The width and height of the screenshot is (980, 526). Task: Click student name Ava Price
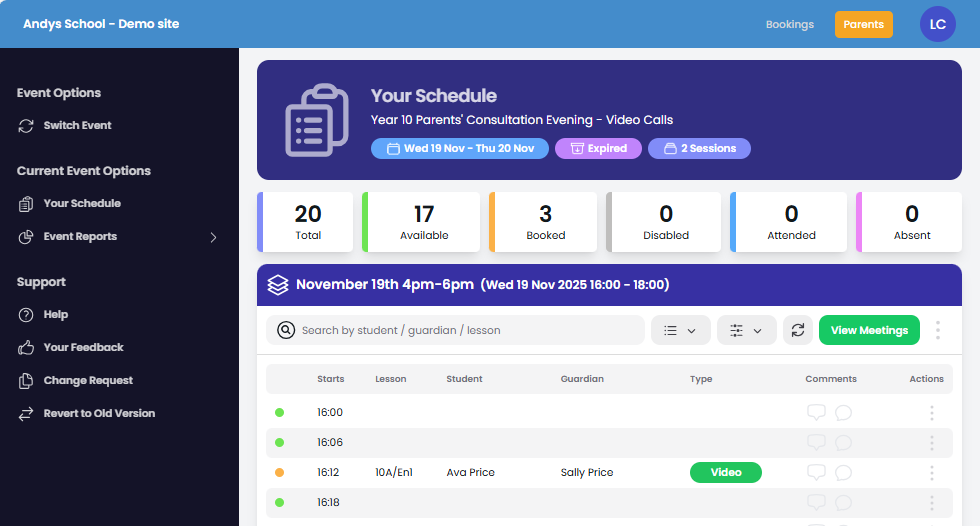470,472
